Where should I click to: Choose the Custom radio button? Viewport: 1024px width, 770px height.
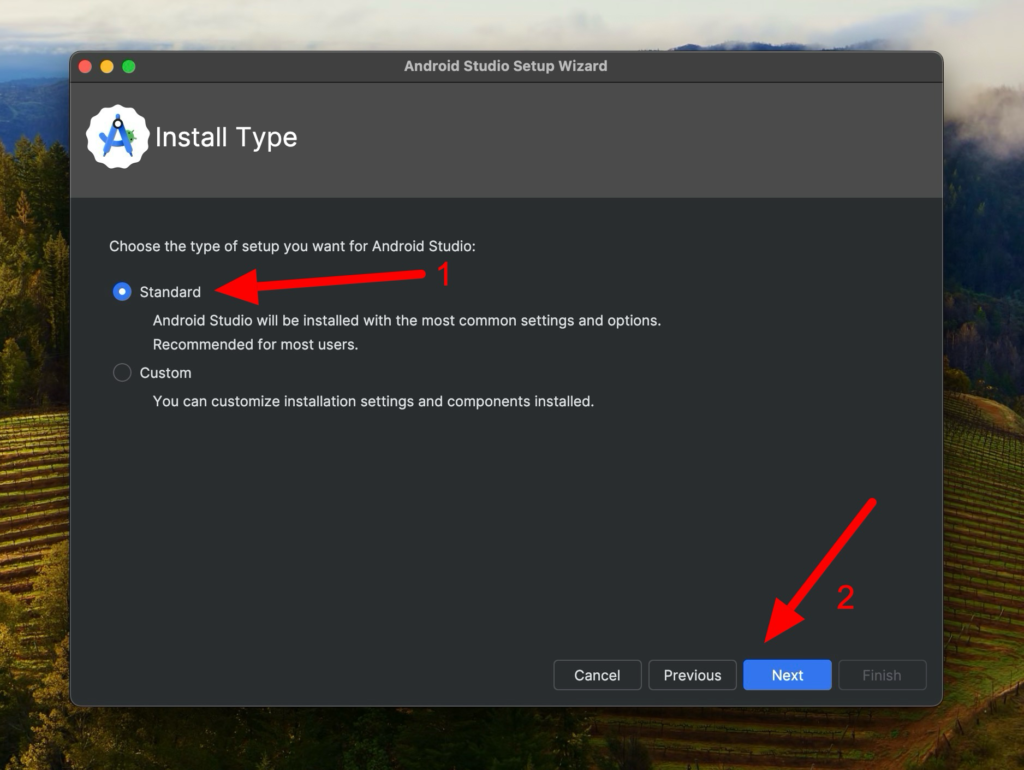click(122, 373)
